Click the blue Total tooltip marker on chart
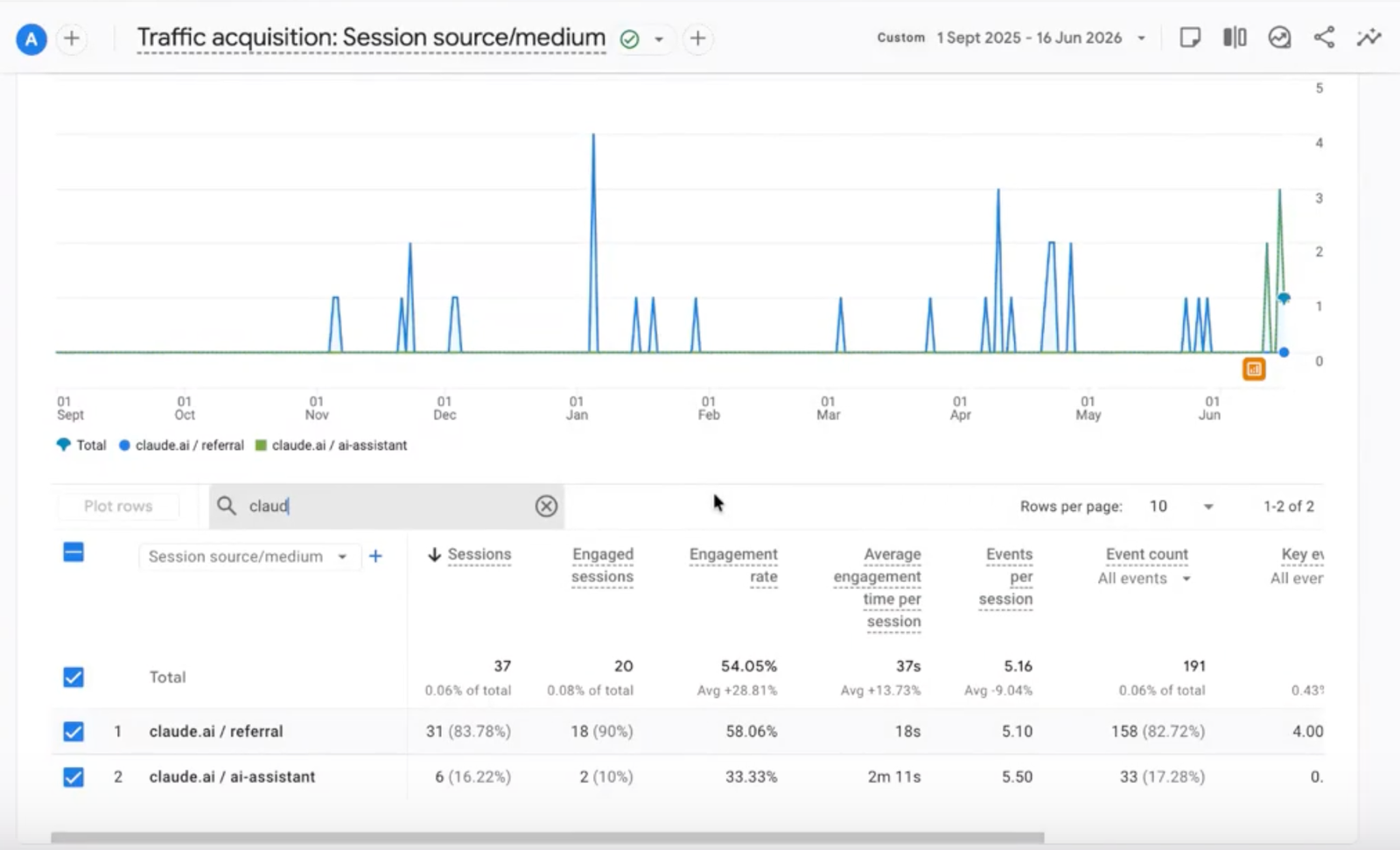The height and width of the screenshot is (850, 1400). click(x=1284, y=299)
